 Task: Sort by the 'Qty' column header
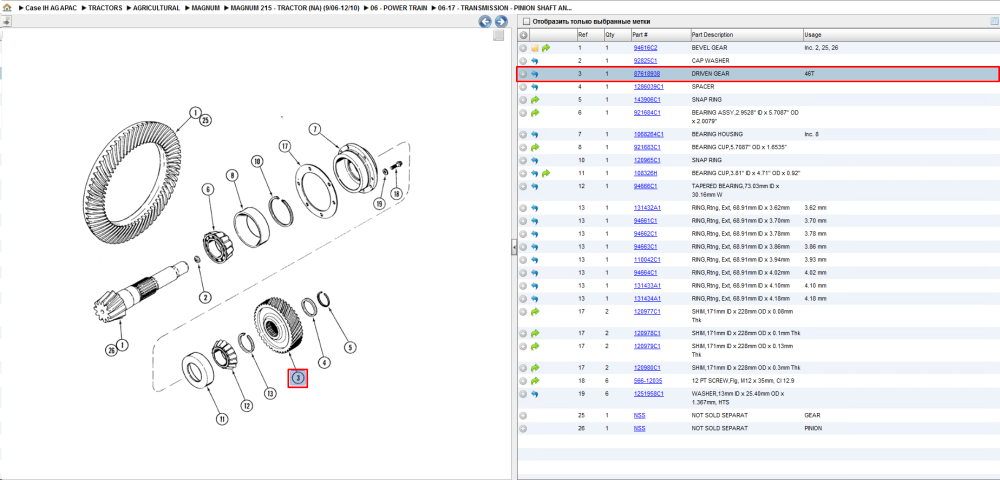point(616,34)
